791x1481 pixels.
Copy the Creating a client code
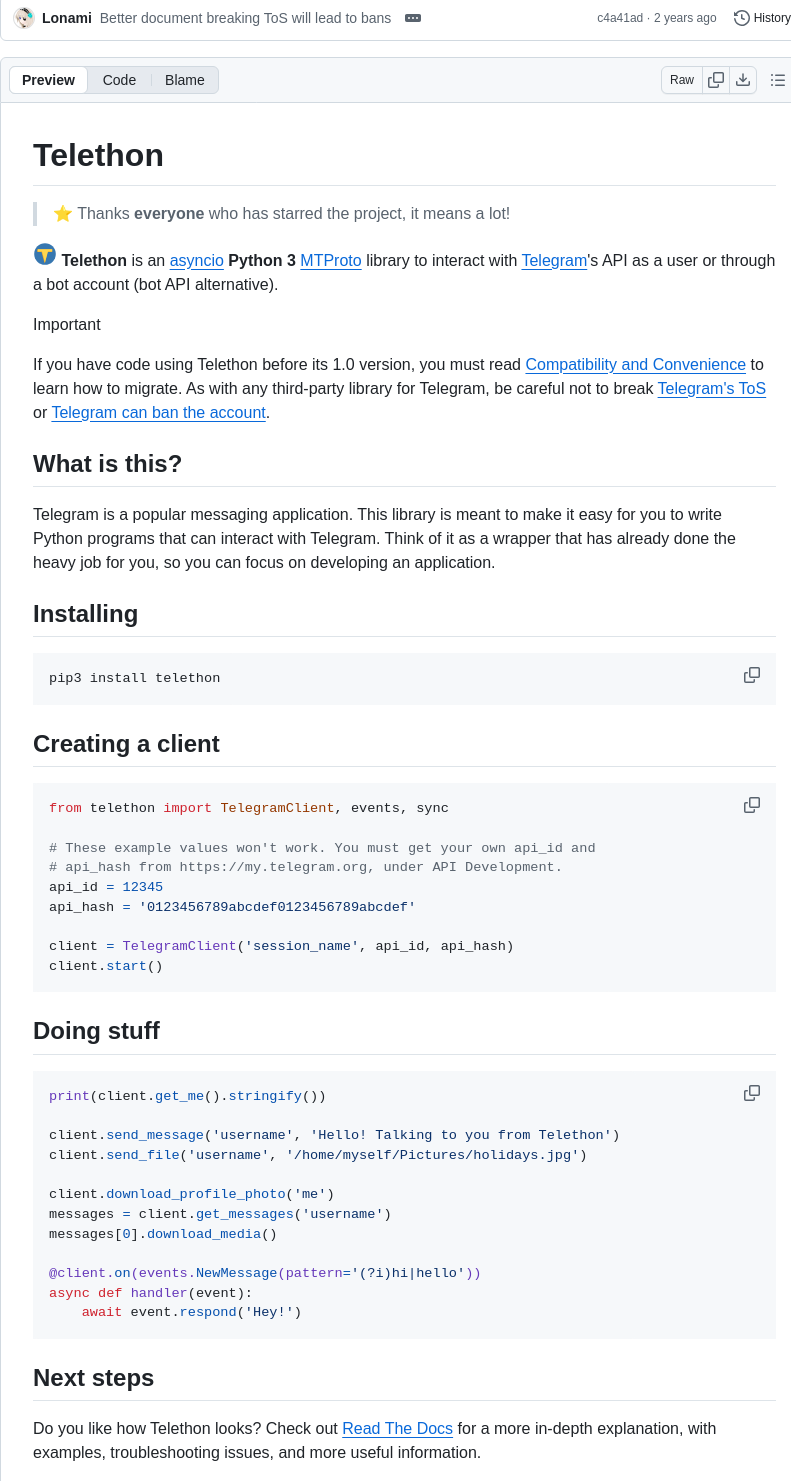pyautogui.click(x=752, y=805)
